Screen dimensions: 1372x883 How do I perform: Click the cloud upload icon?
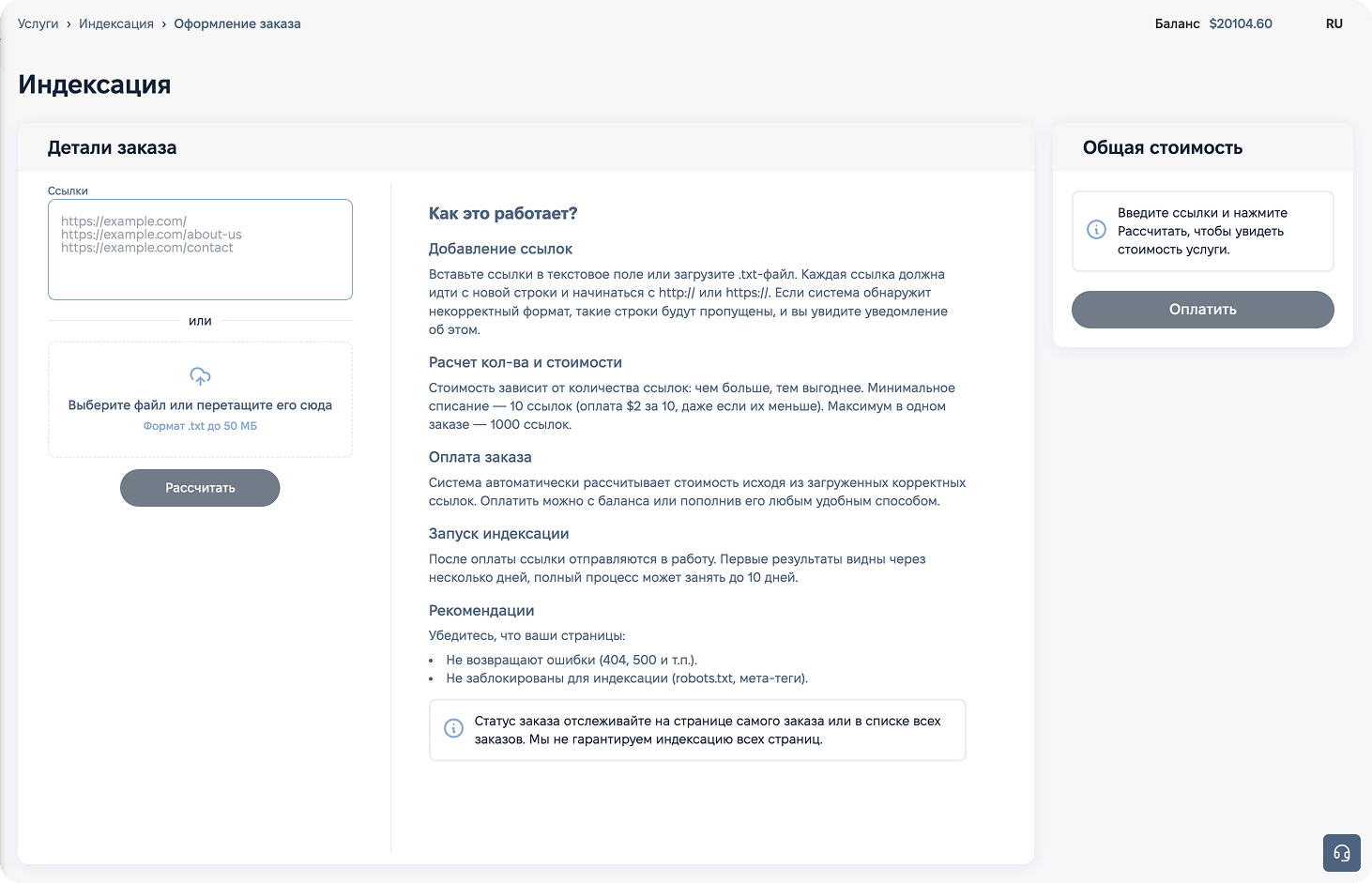[x=200, y=376]
